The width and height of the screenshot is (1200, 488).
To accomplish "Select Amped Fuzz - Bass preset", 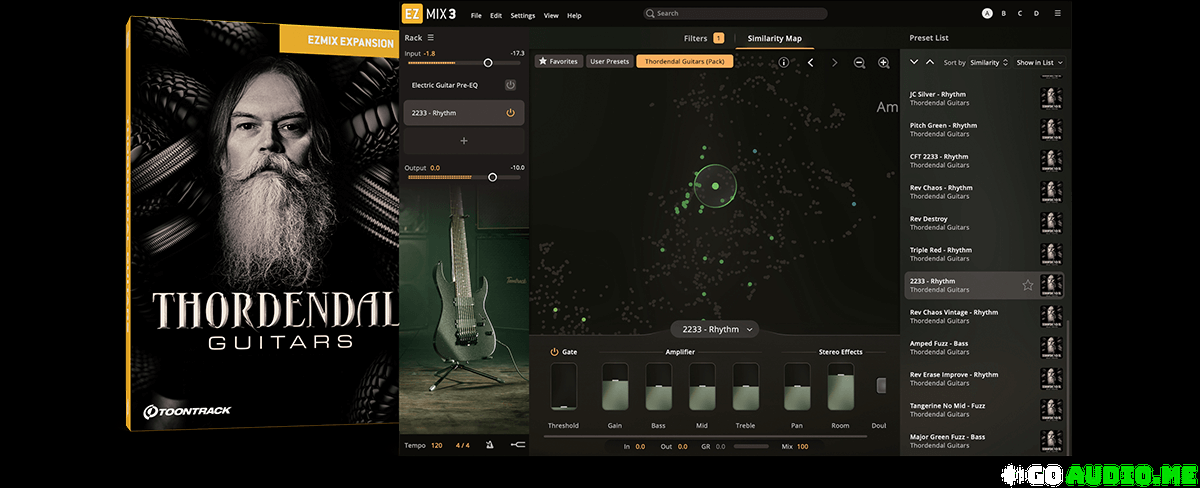I will tap(985, 347).
